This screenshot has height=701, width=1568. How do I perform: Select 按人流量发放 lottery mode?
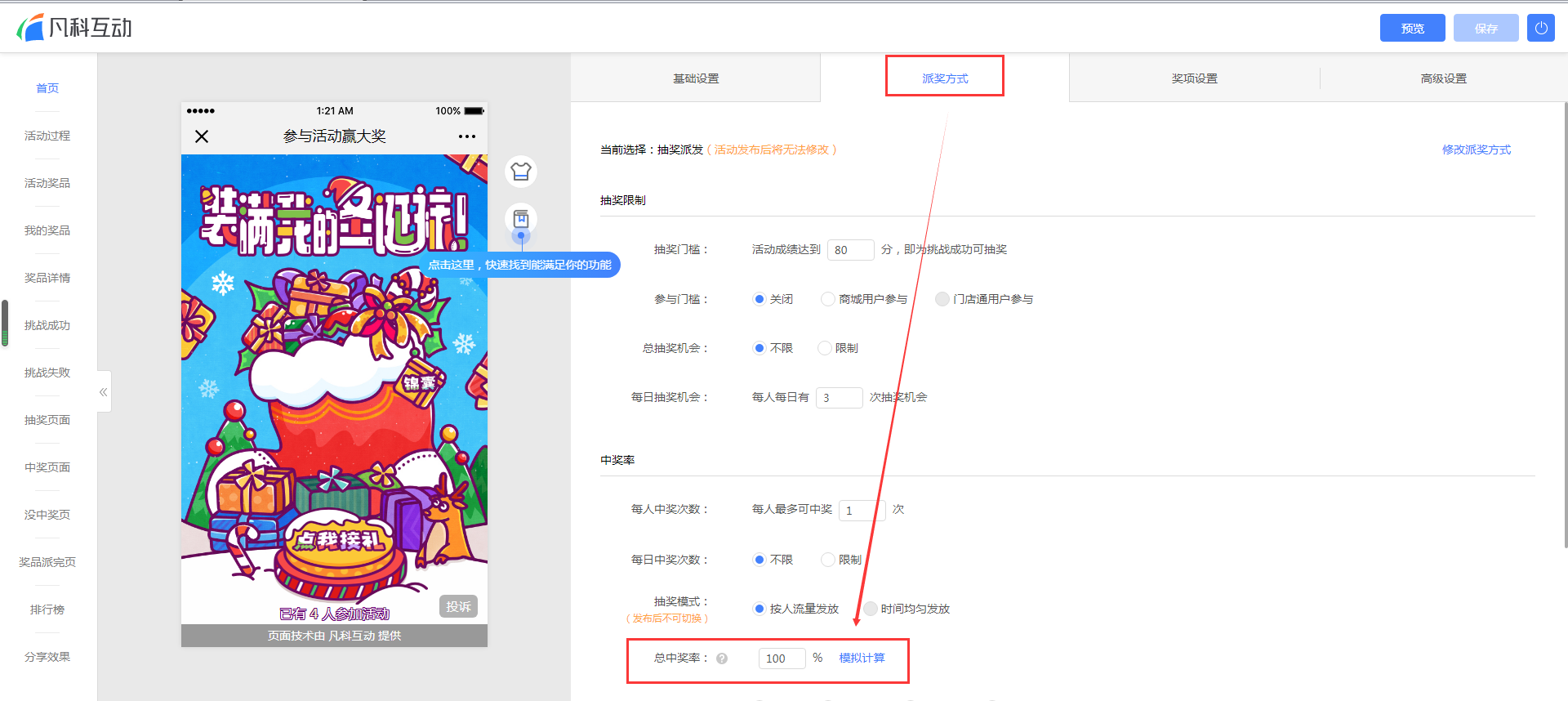pos(759,609)
